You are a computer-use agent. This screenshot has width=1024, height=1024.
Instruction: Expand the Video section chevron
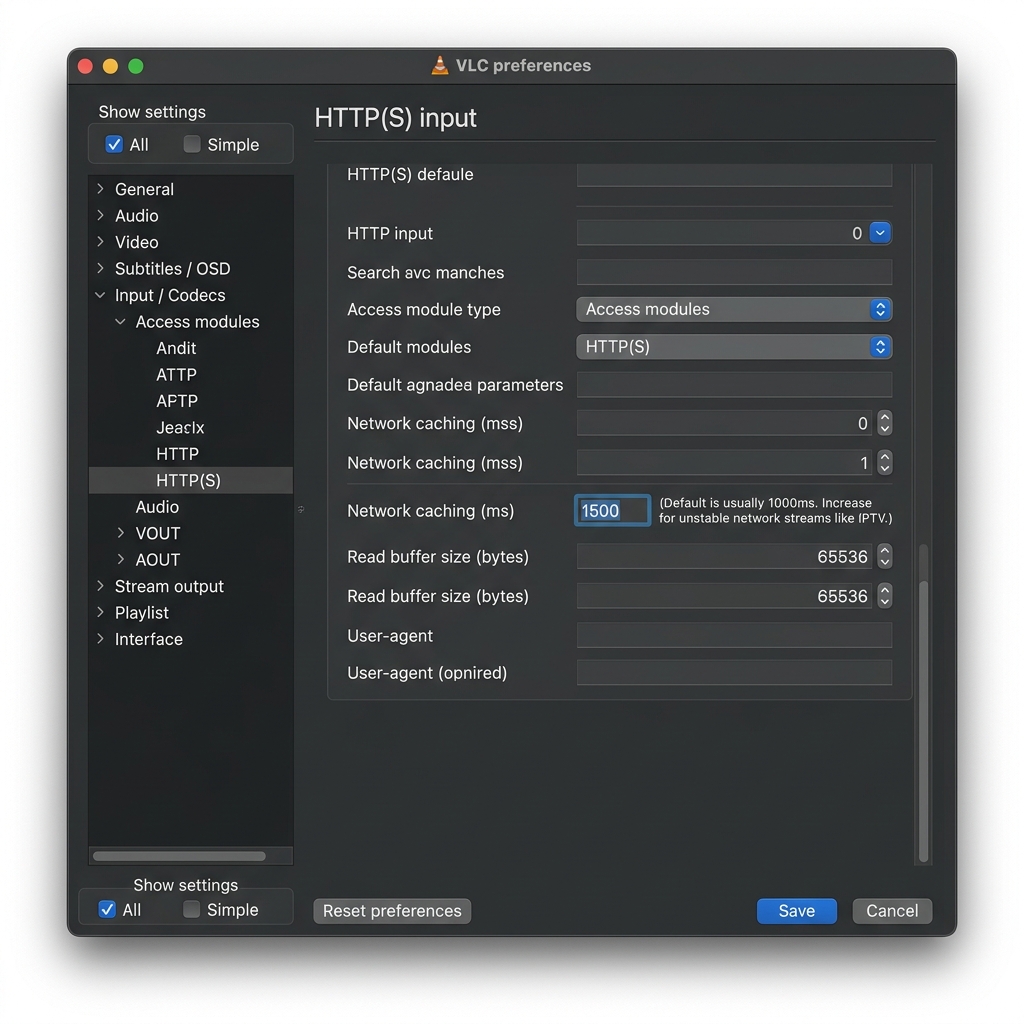[x=101, y=242]
